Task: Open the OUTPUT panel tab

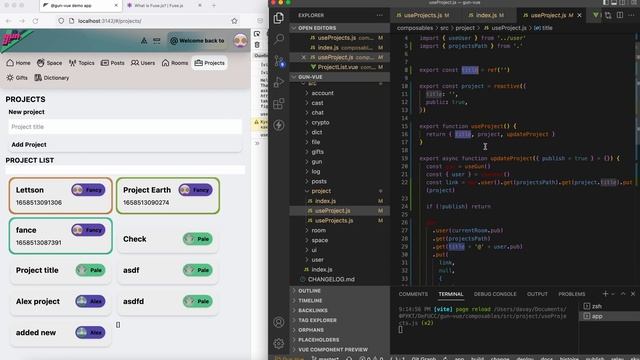Action: pyautogui.click(x=537, y=294)
